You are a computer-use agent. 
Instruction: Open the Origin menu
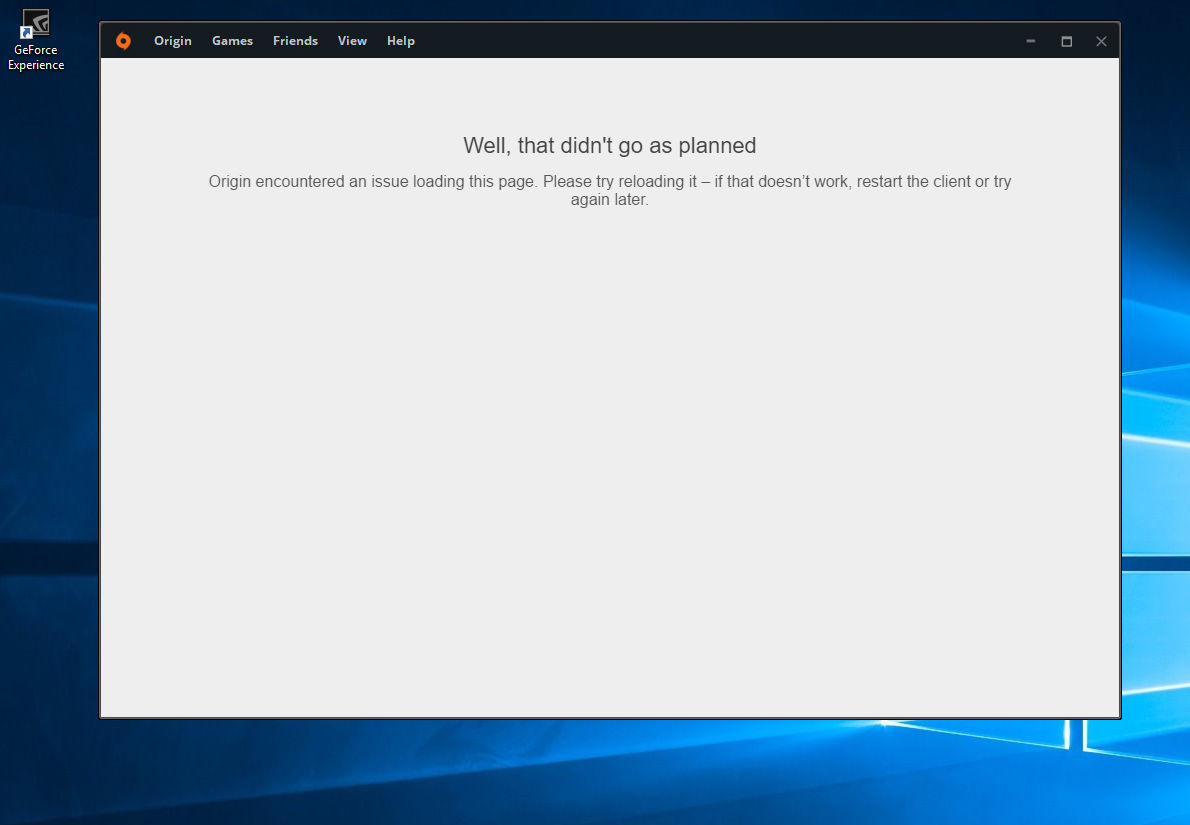coord(172,41)
